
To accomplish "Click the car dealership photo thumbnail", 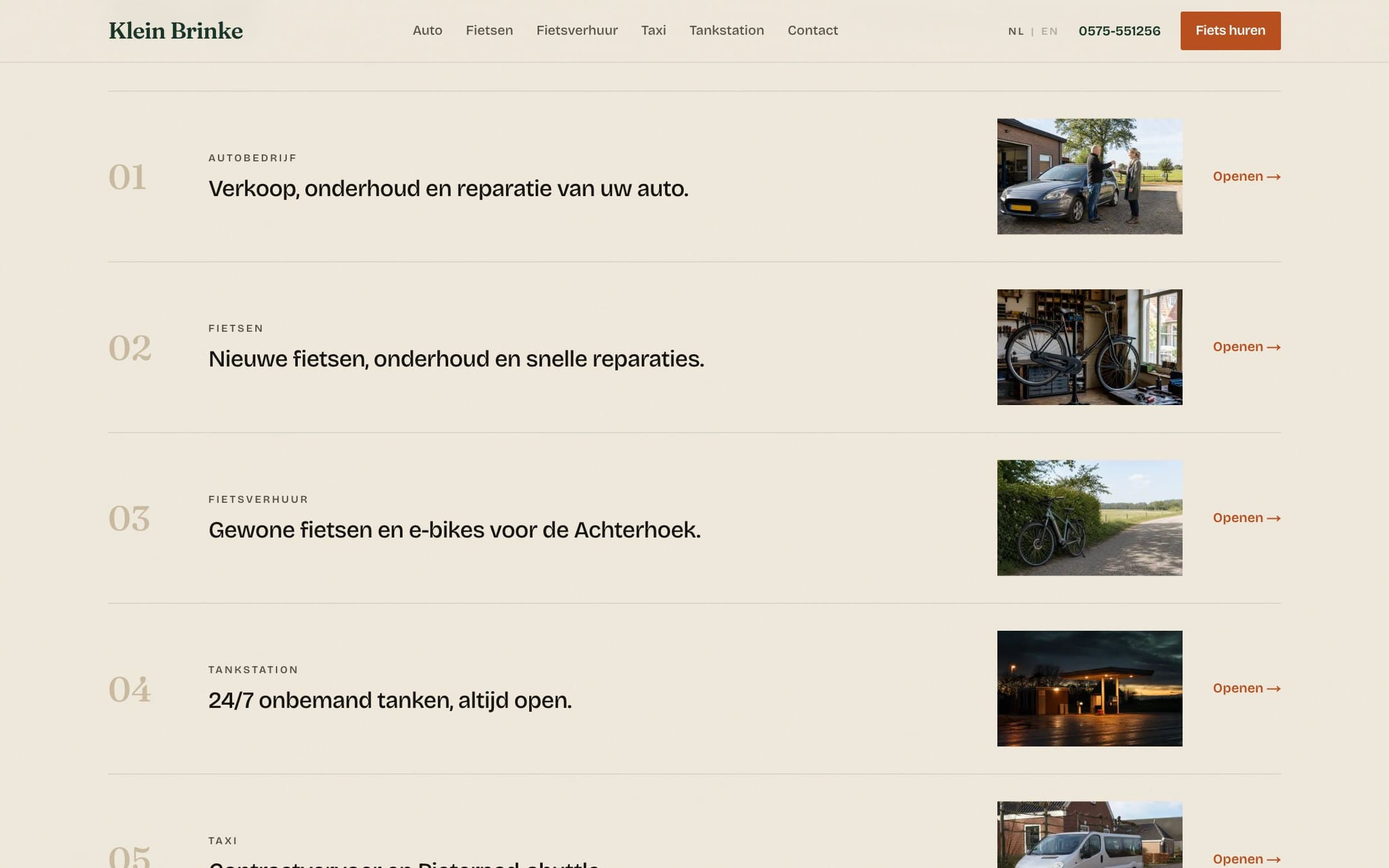I will pos(1089,176).
